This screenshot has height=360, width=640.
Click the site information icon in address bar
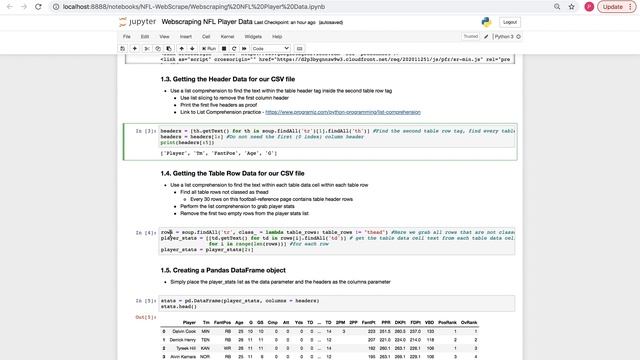(x=56, y=7)
